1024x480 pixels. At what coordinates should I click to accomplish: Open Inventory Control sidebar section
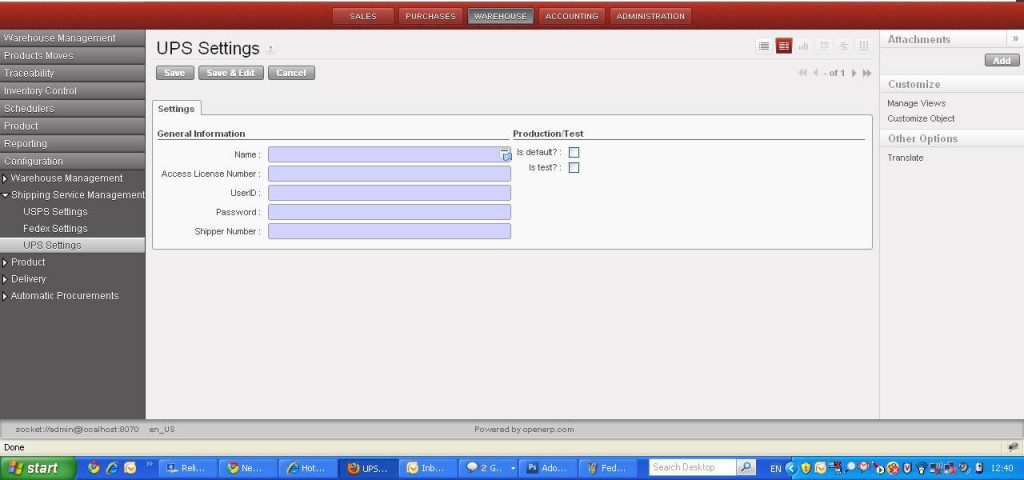[x=72, y=91]
